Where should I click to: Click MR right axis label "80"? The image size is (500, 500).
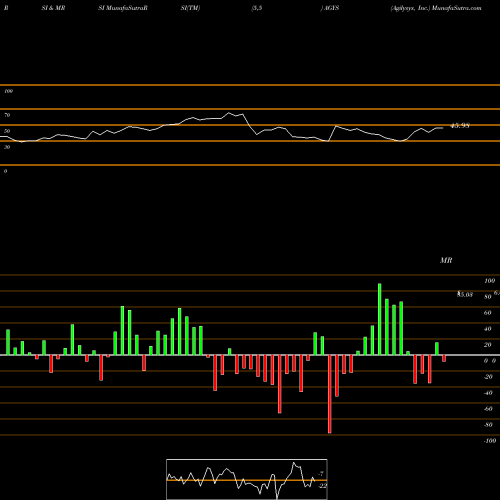(488, 297)
